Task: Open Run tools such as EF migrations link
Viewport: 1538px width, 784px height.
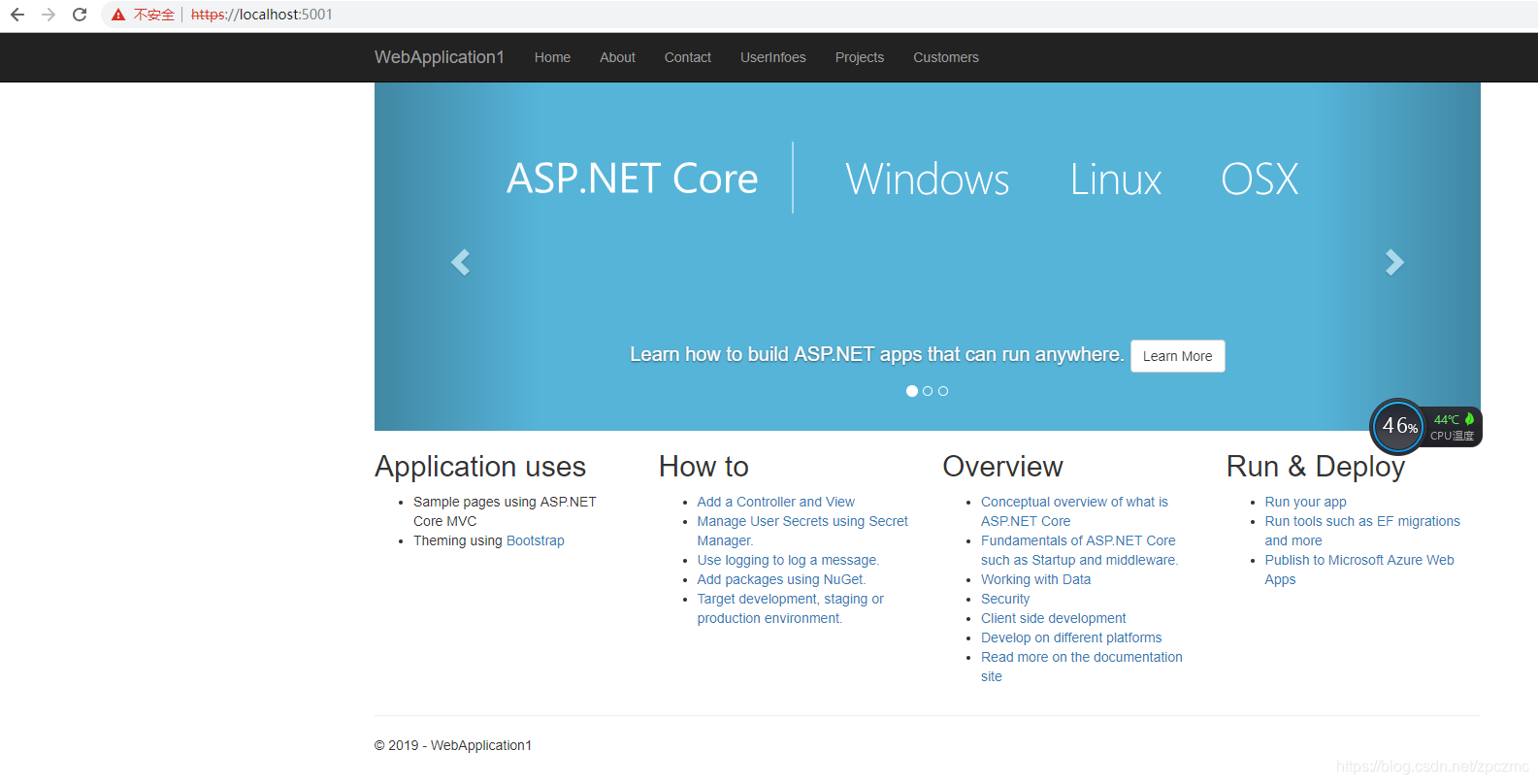Action: (1362, 531)
